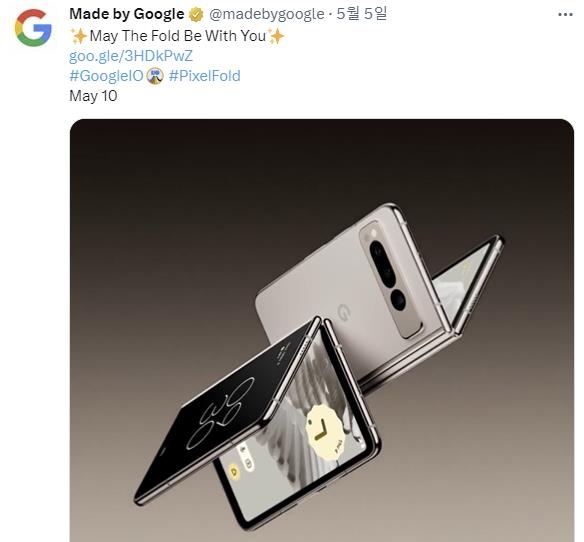
Task: Click the 5월 5일 post date
Action: 361,14
